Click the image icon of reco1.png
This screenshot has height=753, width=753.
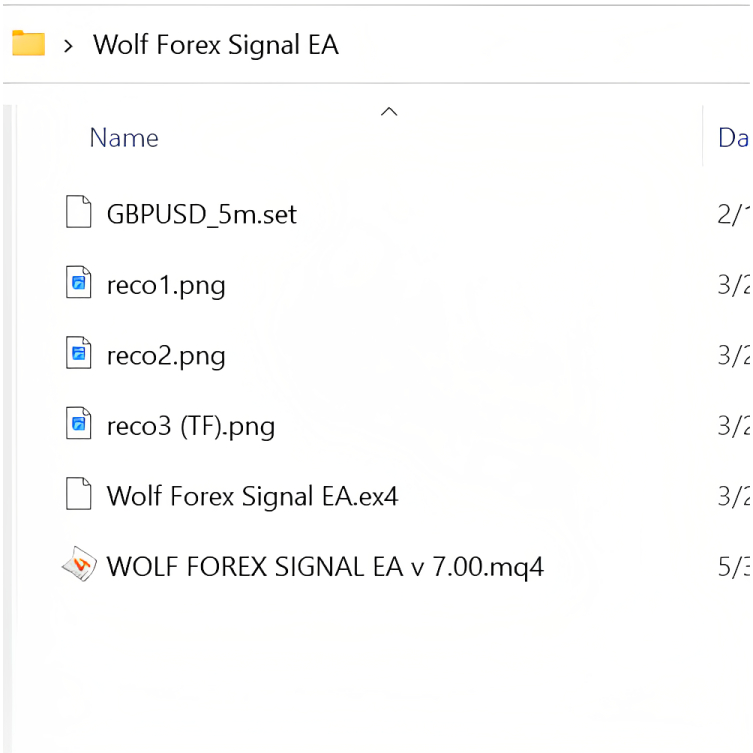tap(79, 284)
